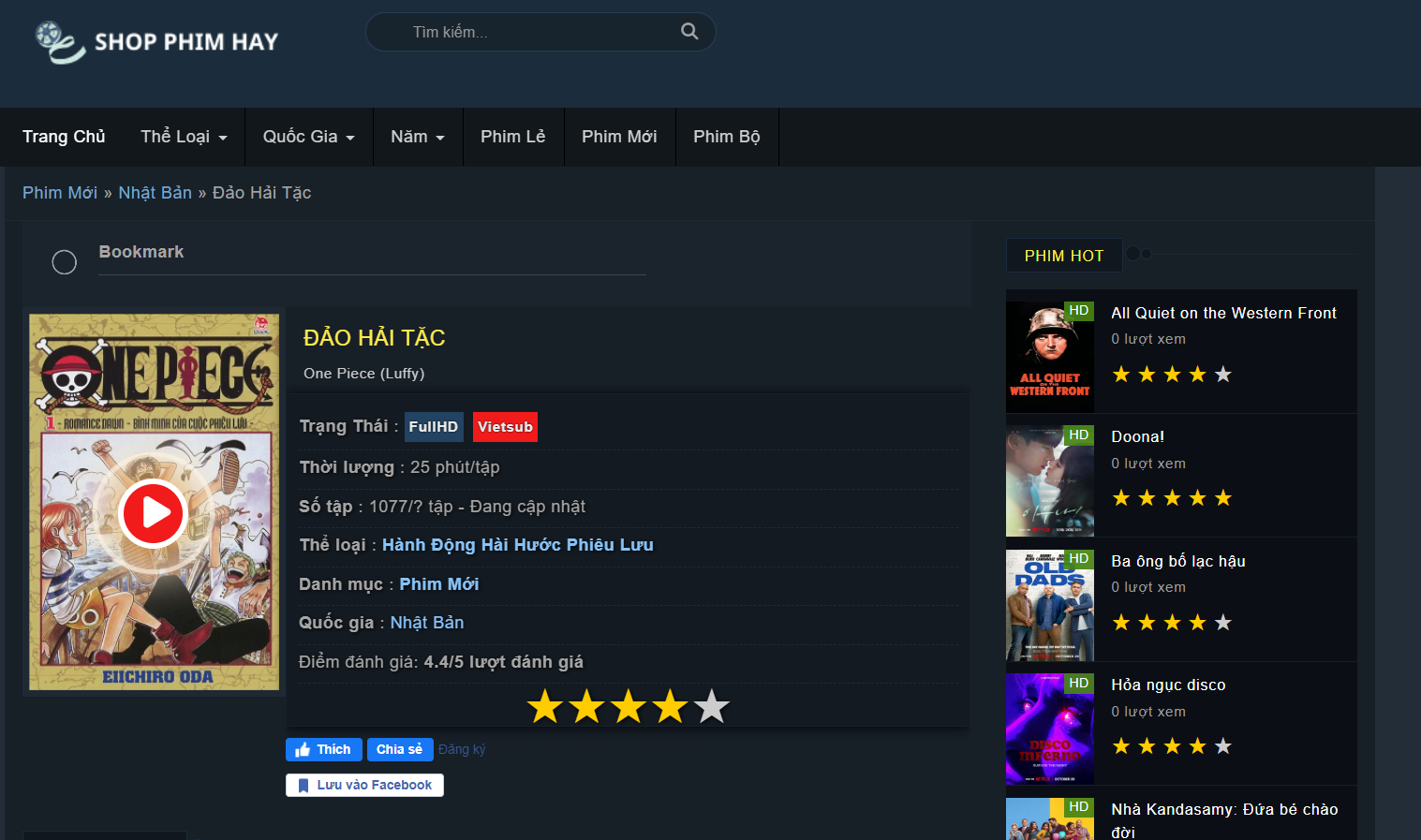
Task: Click the Facebook Chia sẻ button
Action: (x=400, y=749)
